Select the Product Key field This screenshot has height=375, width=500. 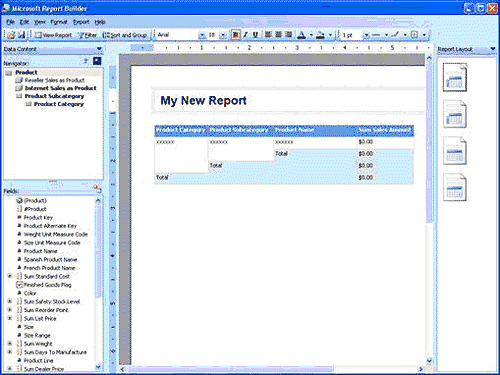(x=38, y=217)
